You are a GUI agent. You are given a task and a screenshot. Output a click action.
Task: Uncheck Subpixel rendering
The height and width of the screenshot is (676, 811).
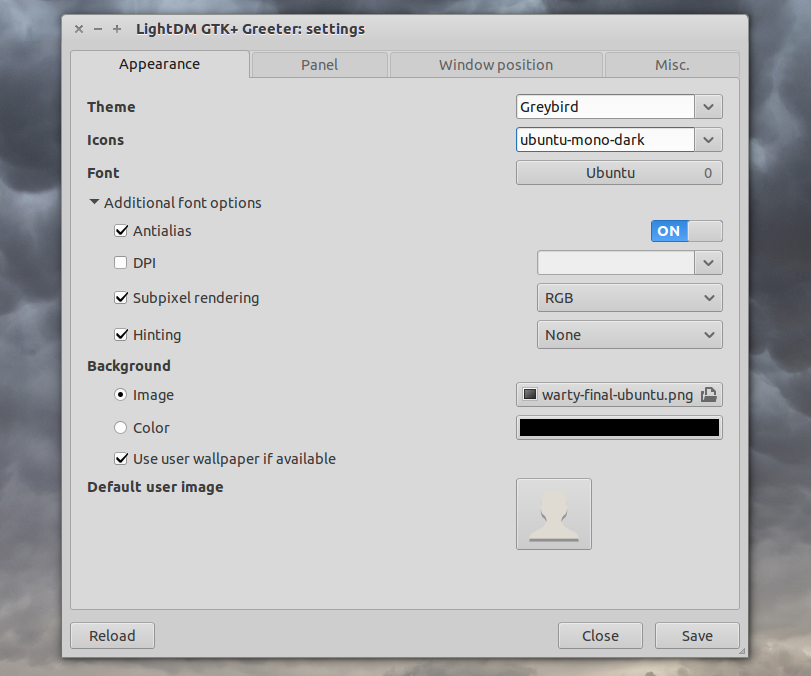point(121,297)
